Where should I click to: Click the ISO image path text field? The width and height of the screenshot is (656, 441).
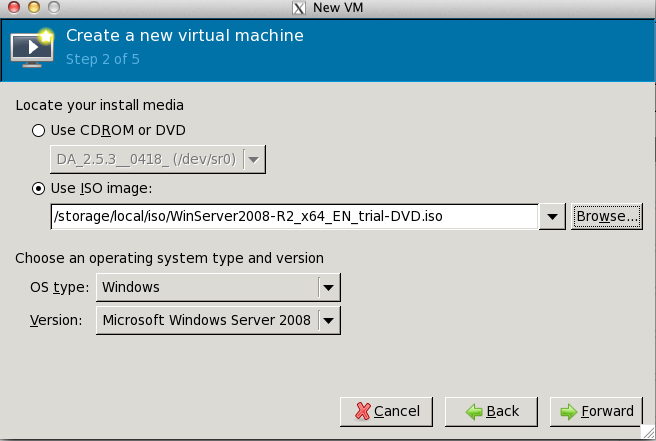point(295,216)
